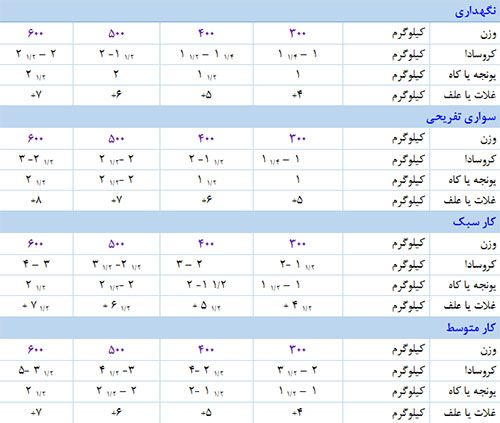Click the وزن row label under نگهداری
The height and width of the screenshot is (423, 500).
tap(488, 34)
